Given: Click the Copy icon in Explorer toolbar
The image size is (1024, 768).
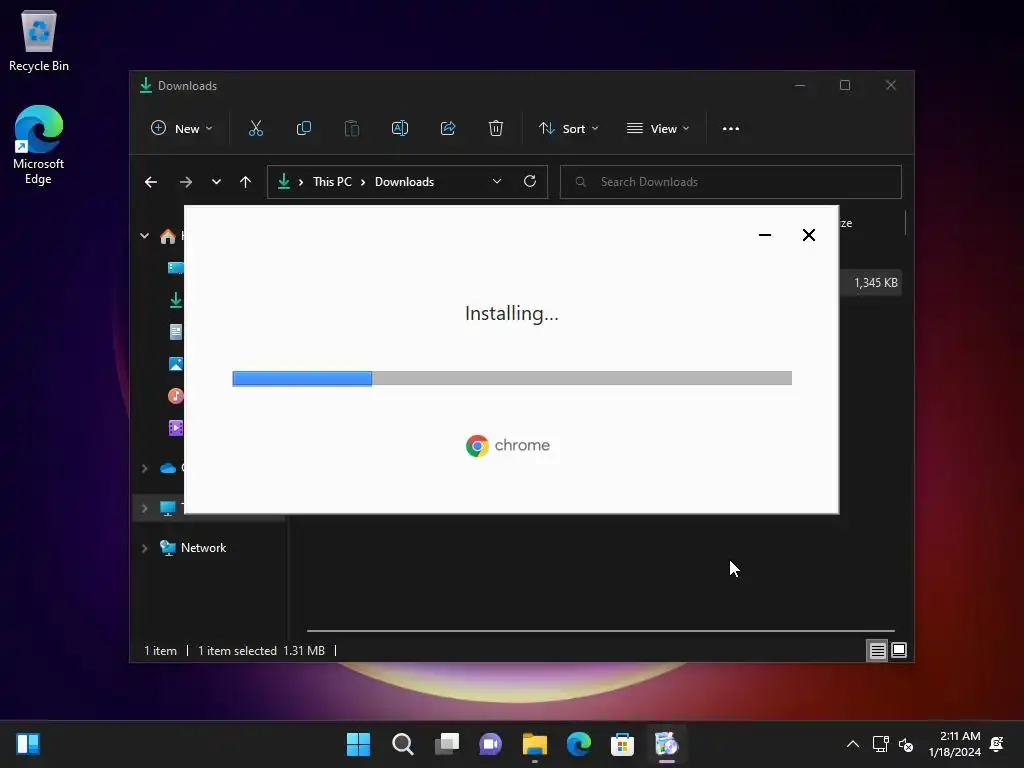Looking at the screenshot, I should [x=304, y=129].
